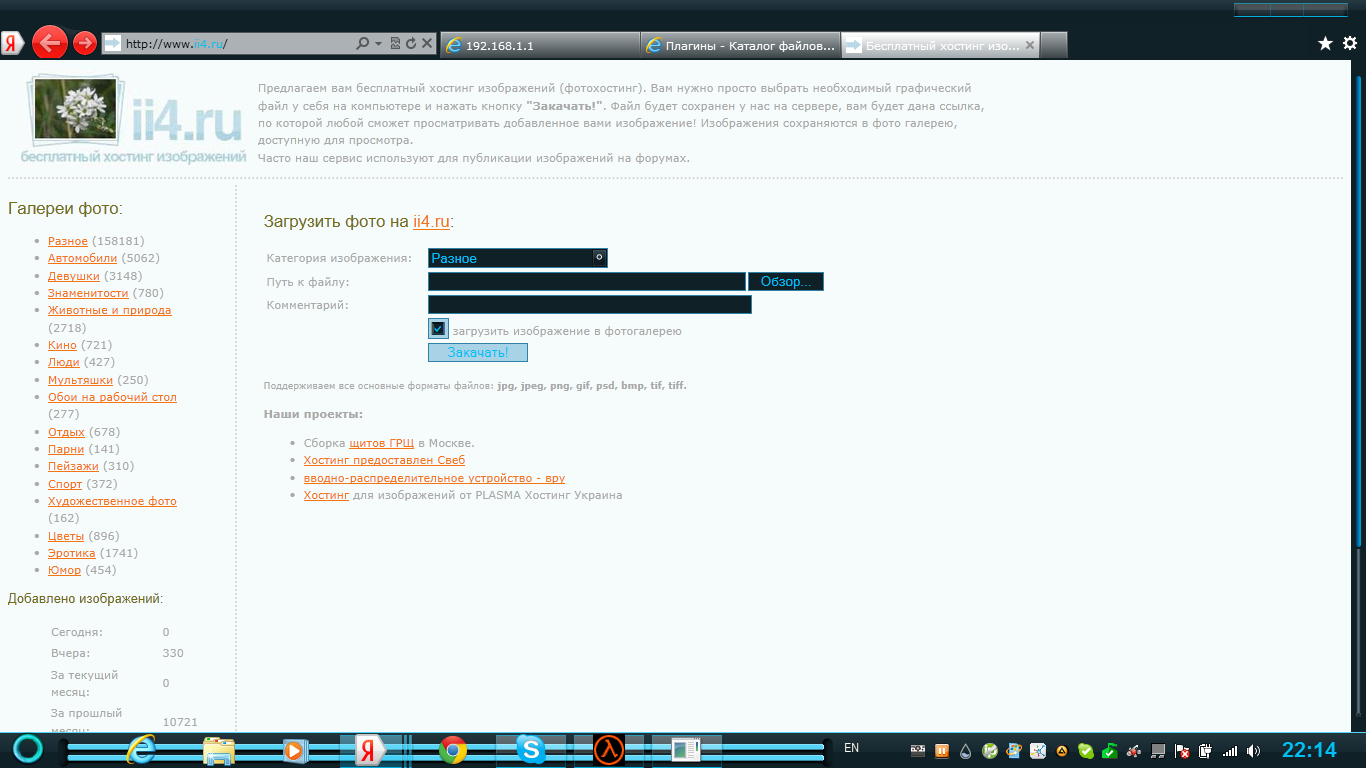Open Skype from the taskbar

click(x=531, y=750)
